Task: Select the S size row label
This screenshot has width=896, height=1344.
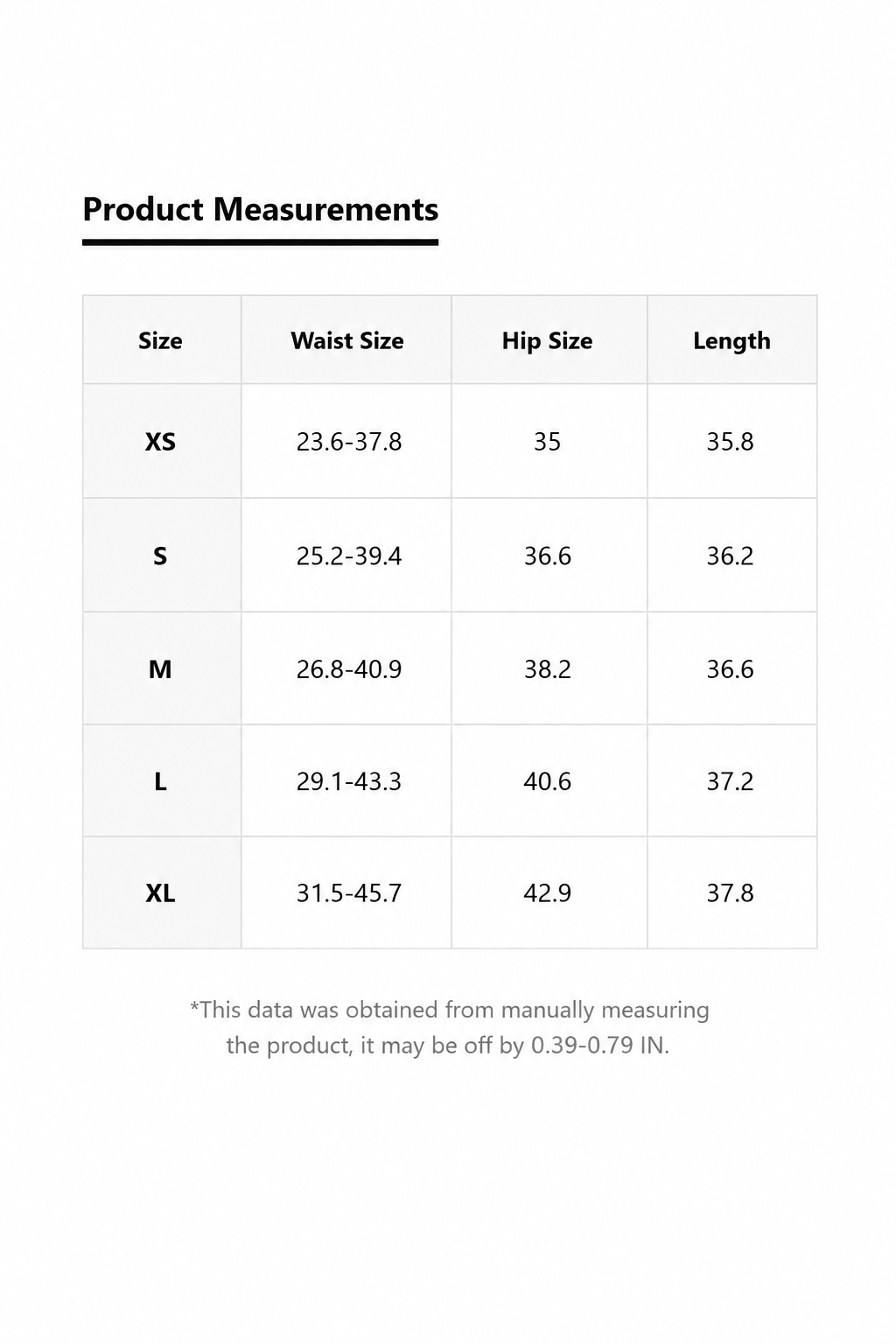Action: pyautogui.click(x=160, y=556)
